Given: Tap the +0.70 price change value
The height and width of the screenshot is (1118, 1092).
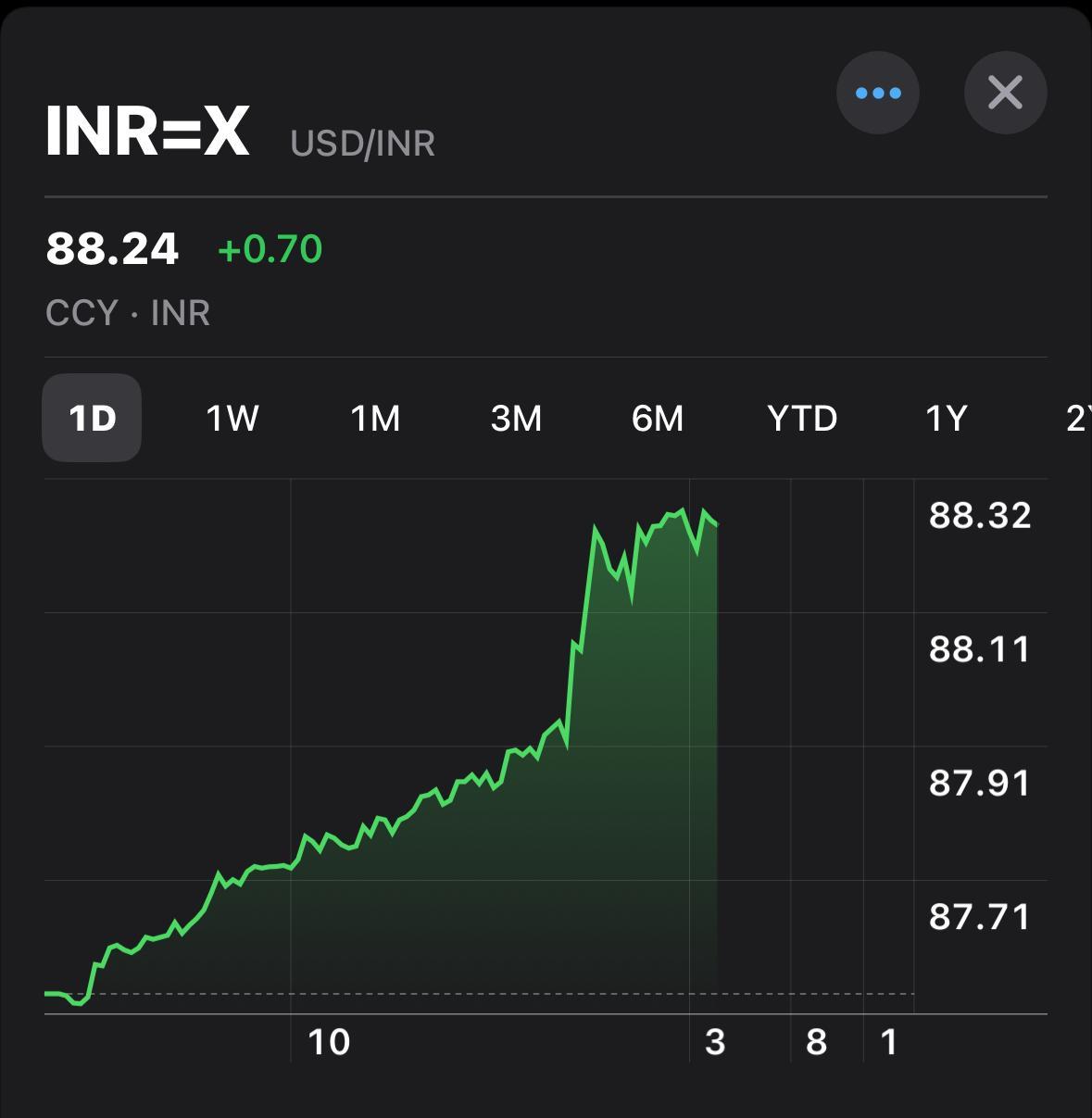Looking at the screenshot, I should [270, 249].
